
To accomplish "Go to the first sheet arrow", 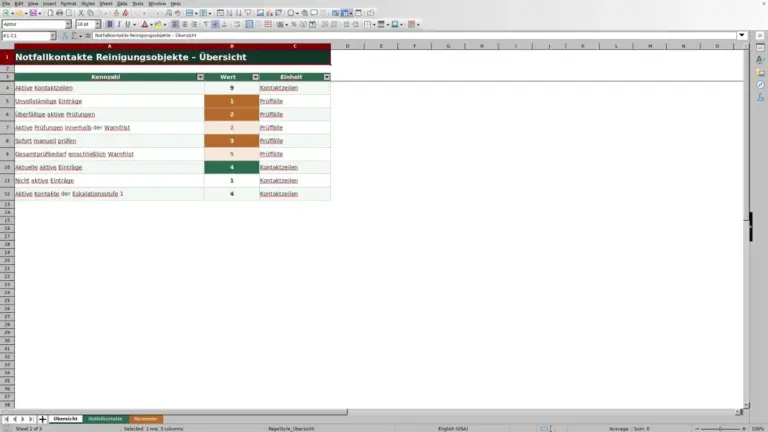I will pos(6,419).
